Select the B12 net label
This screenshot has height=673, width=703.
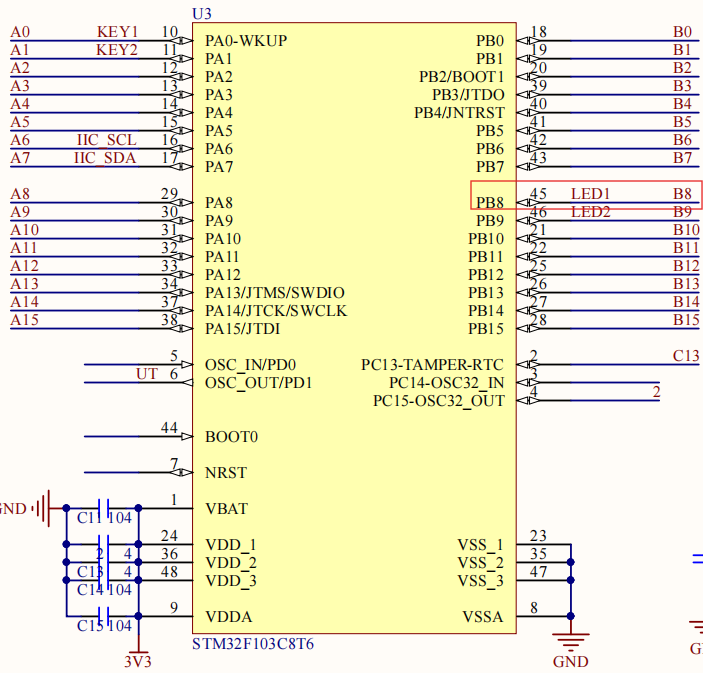[686, 265]
